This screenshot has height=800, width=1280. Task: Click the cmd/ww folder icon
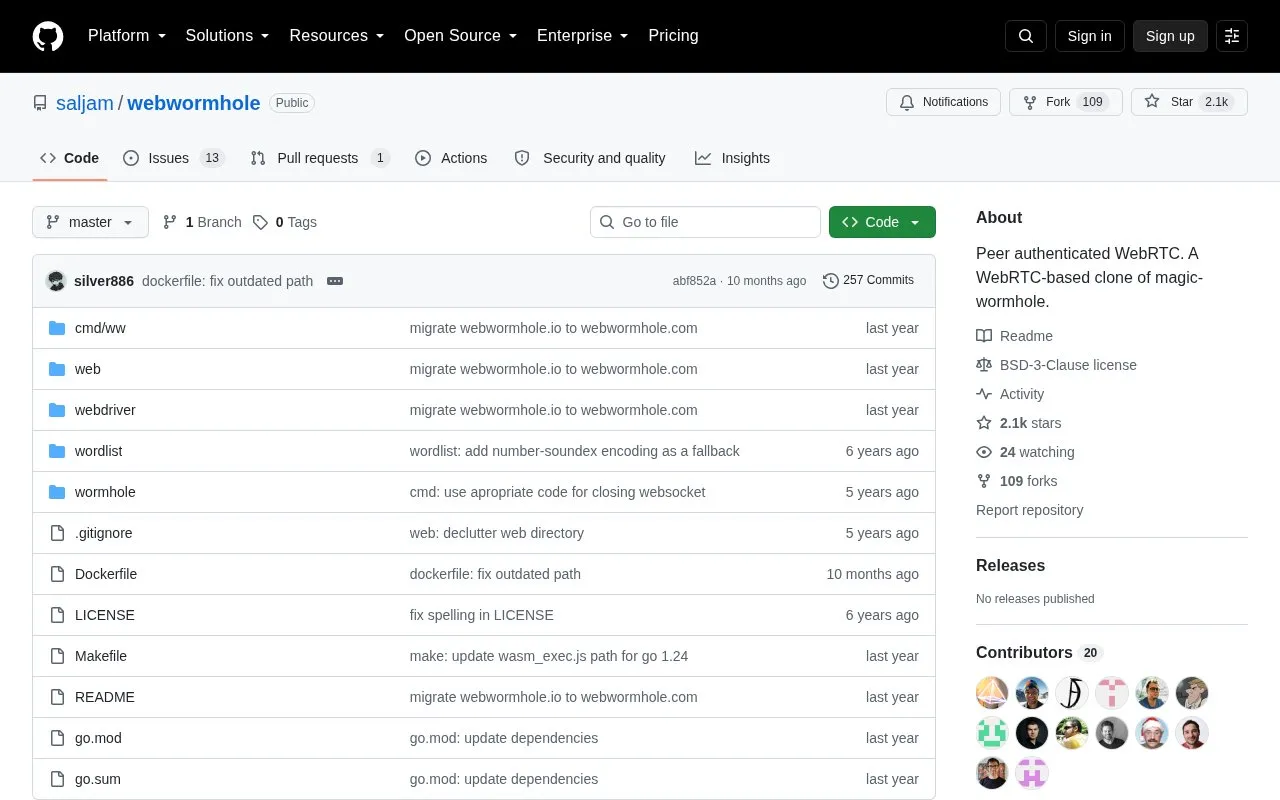point(57,328)
